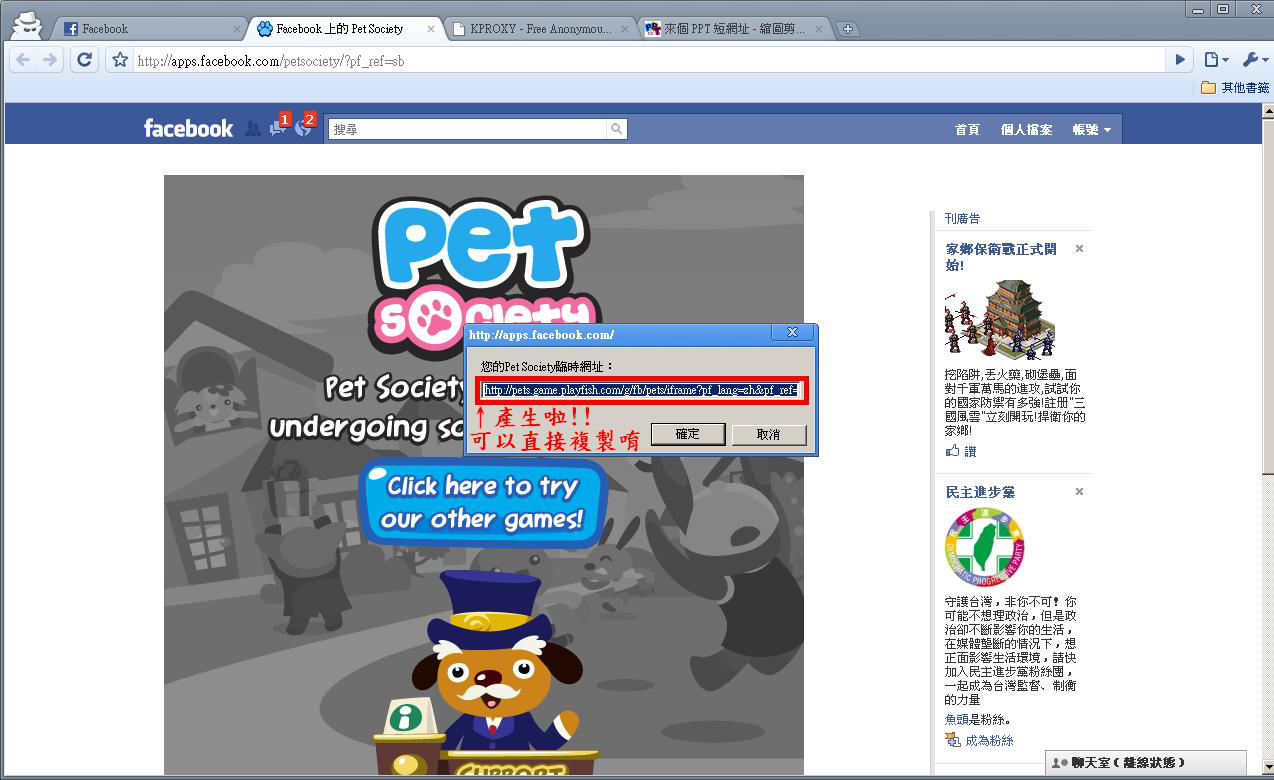This screenshot has height=780, width=1274.
Task: Open the 刊廣告 advertise link
Action: (x=962, y=218)
